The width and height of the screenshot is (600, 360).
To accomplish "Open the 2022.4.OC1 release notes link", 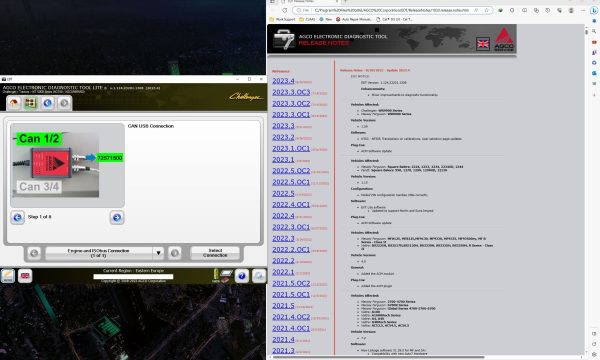I will [291, 204].
